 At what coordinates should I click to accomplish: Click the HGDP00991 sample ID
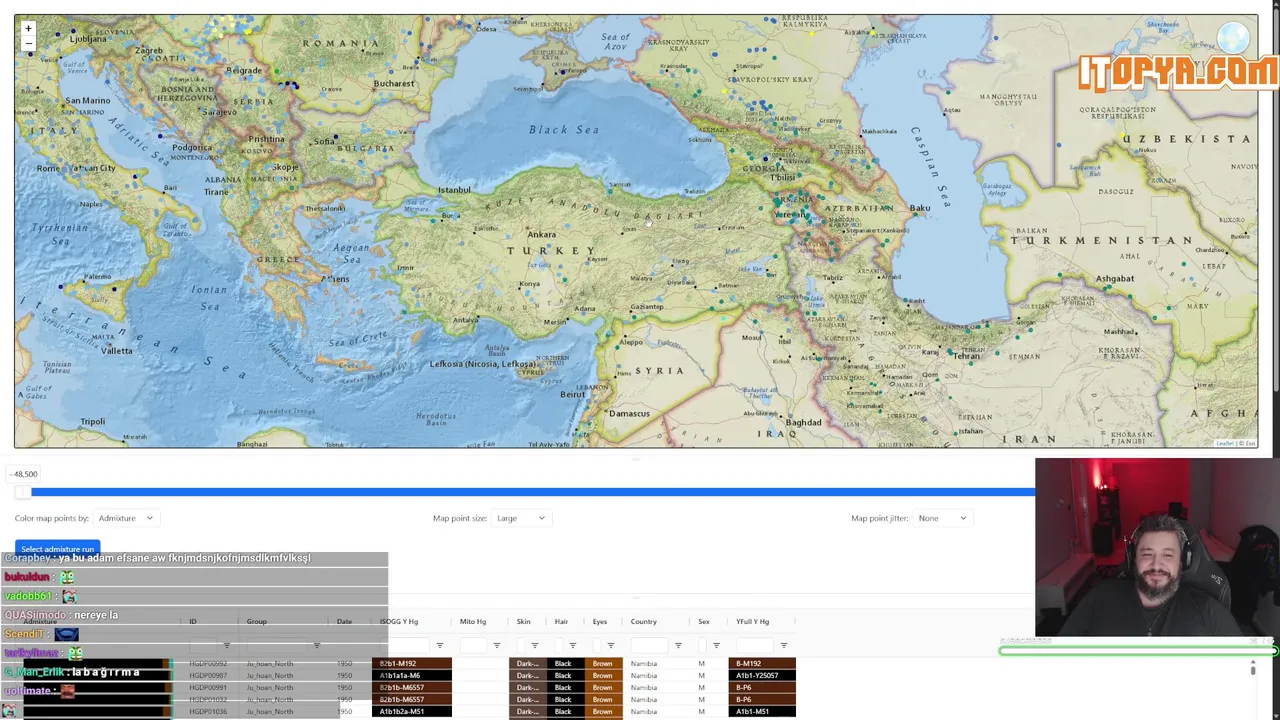pos(208,688)
